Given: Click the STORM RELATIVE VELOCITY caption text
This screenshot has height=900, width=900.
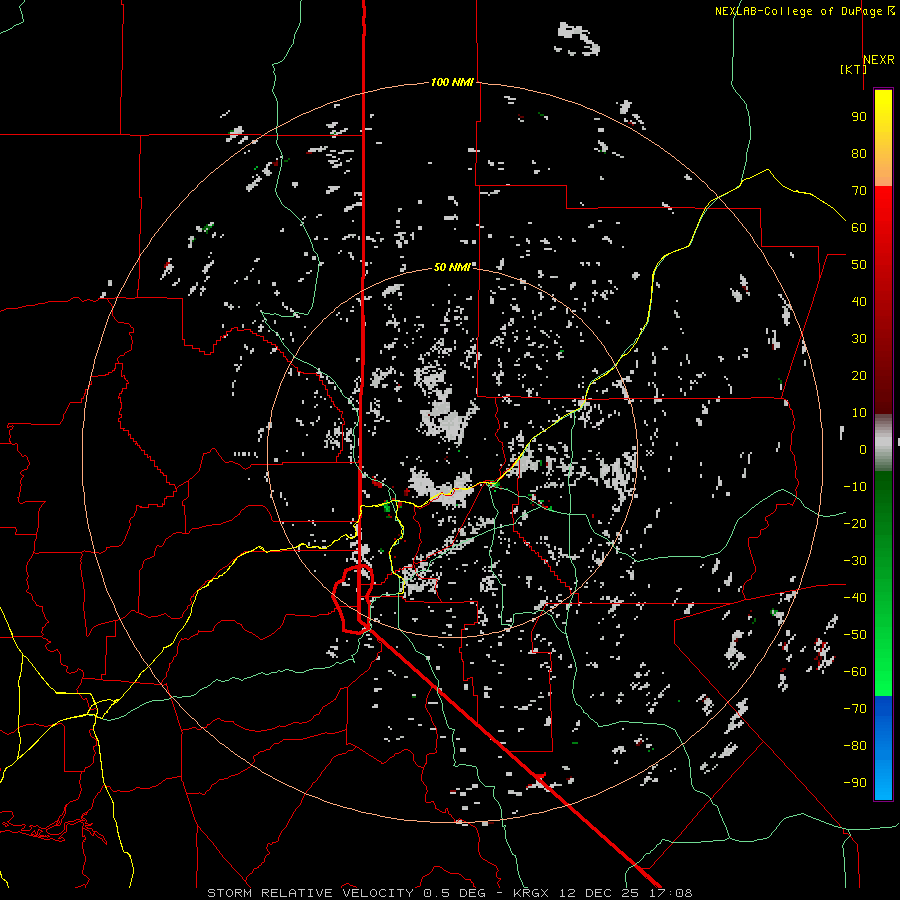Looking at the screenshot, I should 310,893.
